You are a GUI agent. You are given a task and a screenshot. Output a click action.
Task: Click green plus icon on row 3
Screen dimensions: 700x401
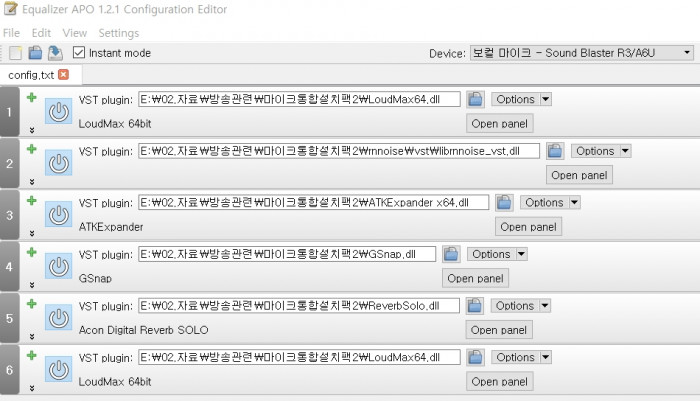(31, 200)
